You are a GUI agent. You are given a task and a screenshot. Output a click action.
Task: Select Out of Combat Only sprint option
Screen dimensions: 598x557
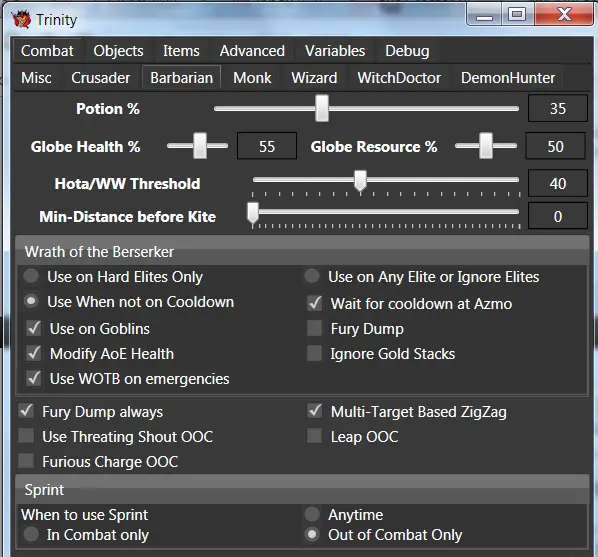click(312, 534)
